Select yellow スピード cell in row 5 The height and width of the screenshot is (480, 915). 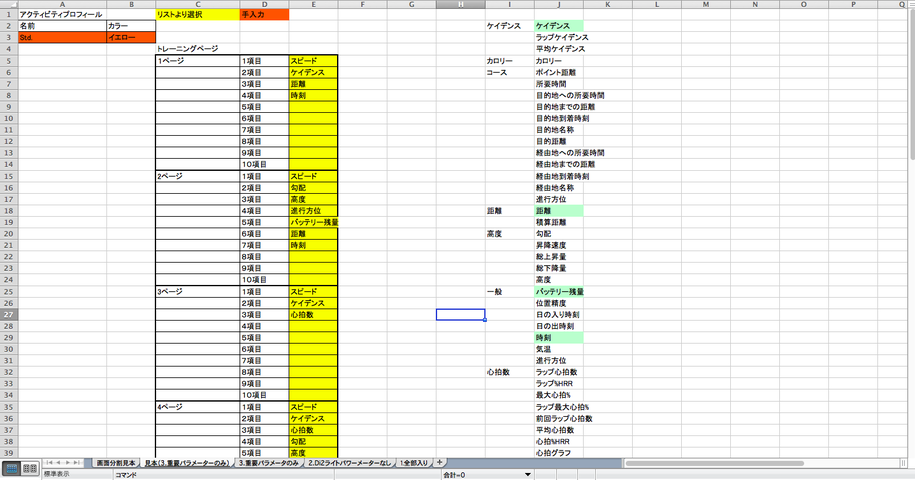pos(313,61)
